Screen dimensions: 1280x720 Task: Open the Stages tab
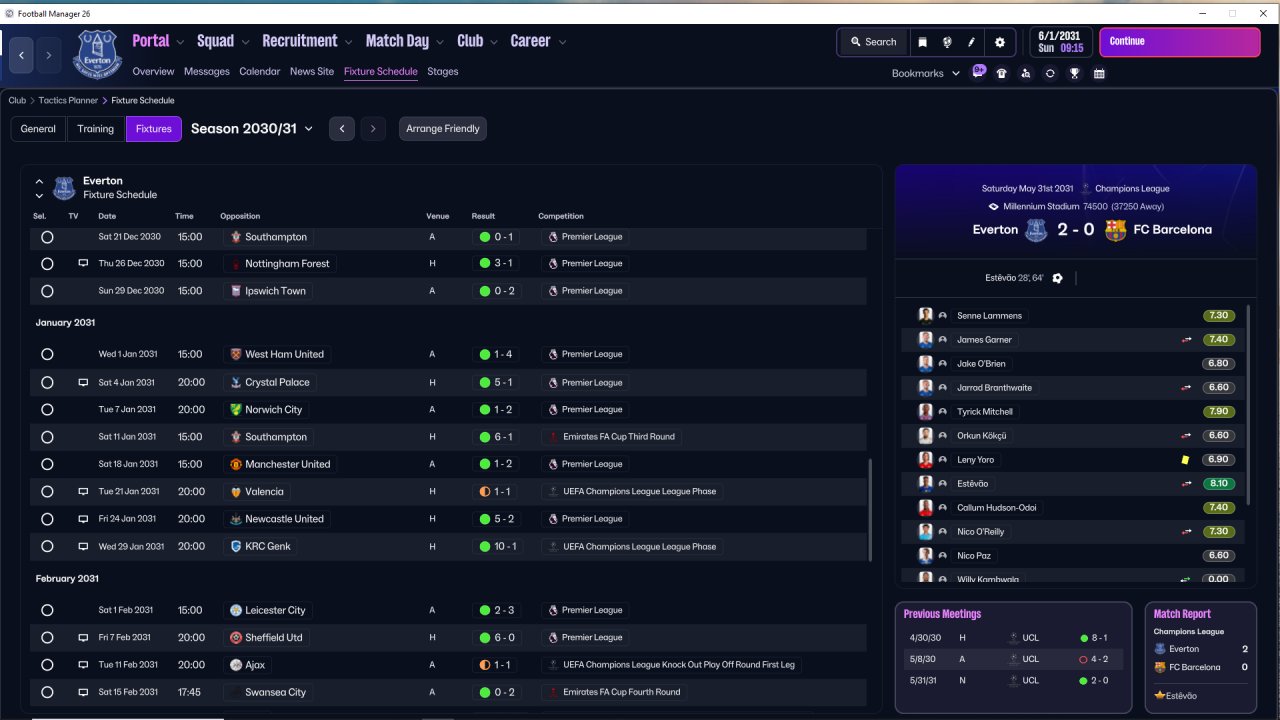[443, 72]
